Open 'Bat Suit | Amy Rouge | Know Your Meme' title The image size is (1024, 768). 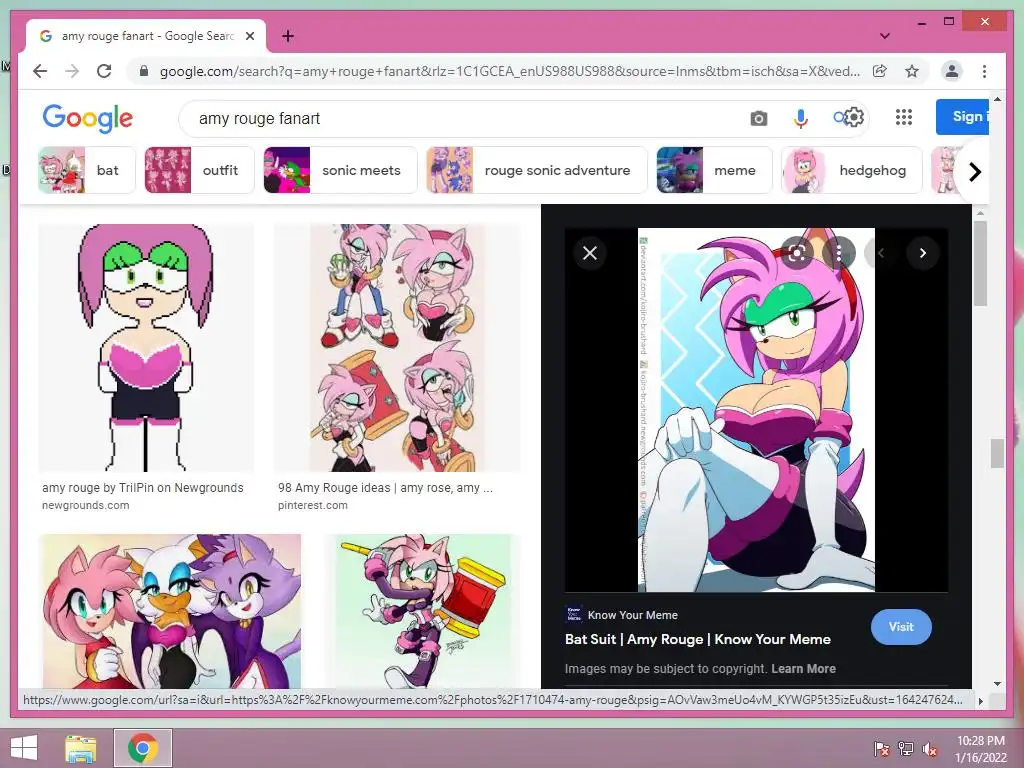[697, 639]
